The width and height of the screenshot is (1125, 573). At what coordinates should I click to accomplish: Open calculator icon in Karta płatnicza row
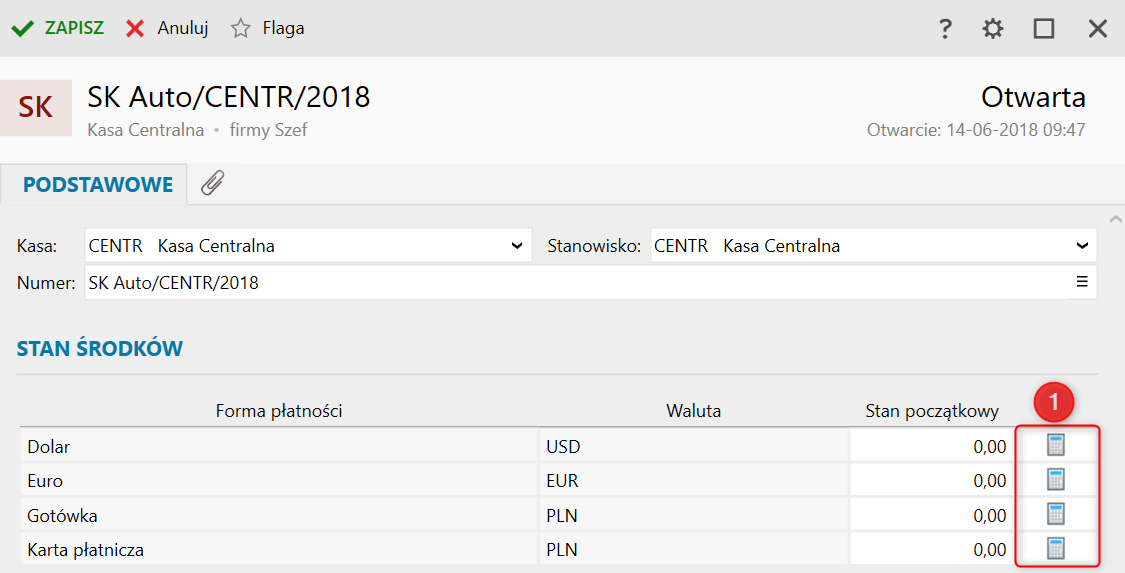(x=1055, y=548)
